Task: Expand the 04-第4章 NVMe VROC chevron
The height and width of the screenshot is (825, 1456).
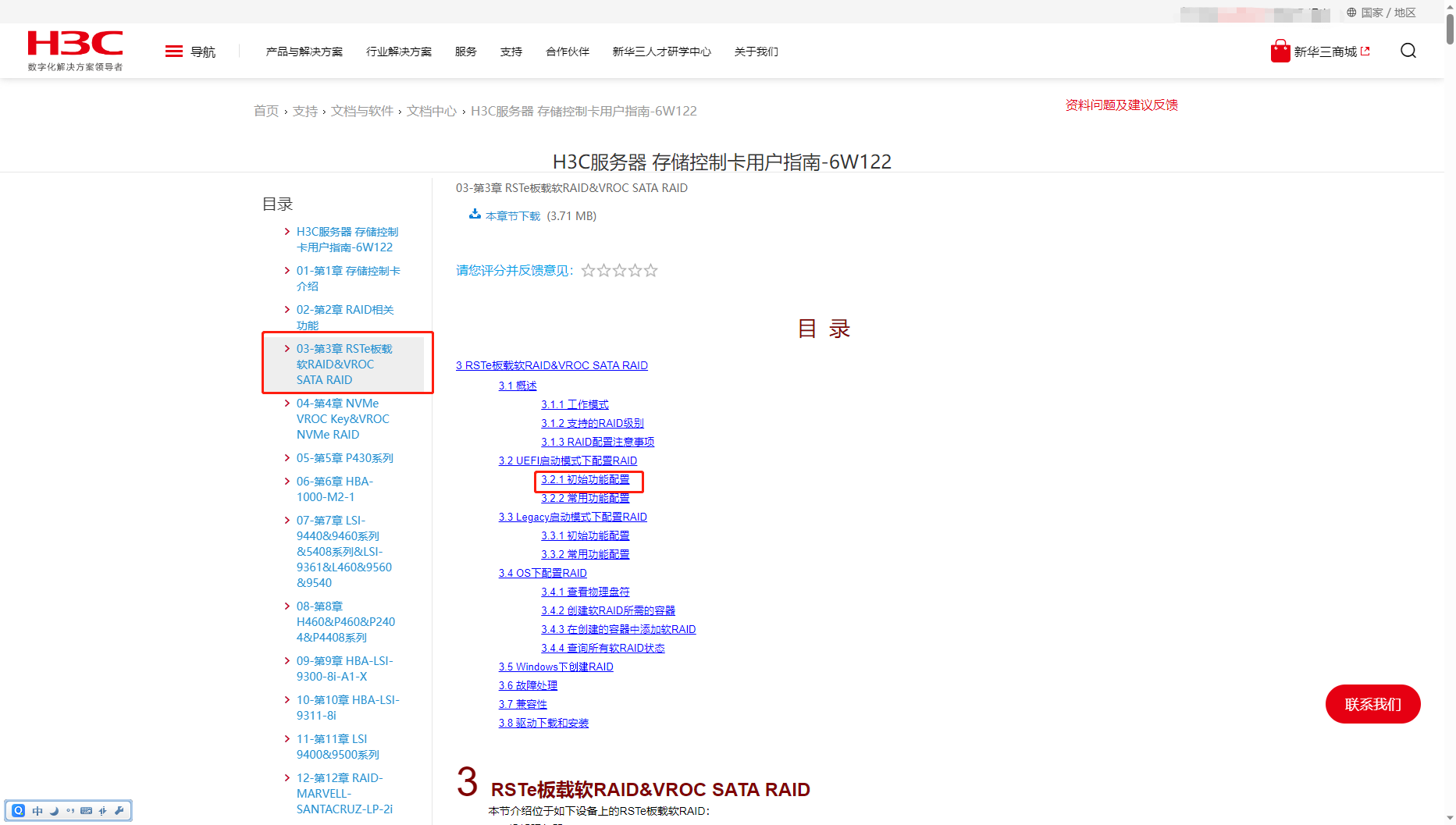Action: click(x=287, y=403)
